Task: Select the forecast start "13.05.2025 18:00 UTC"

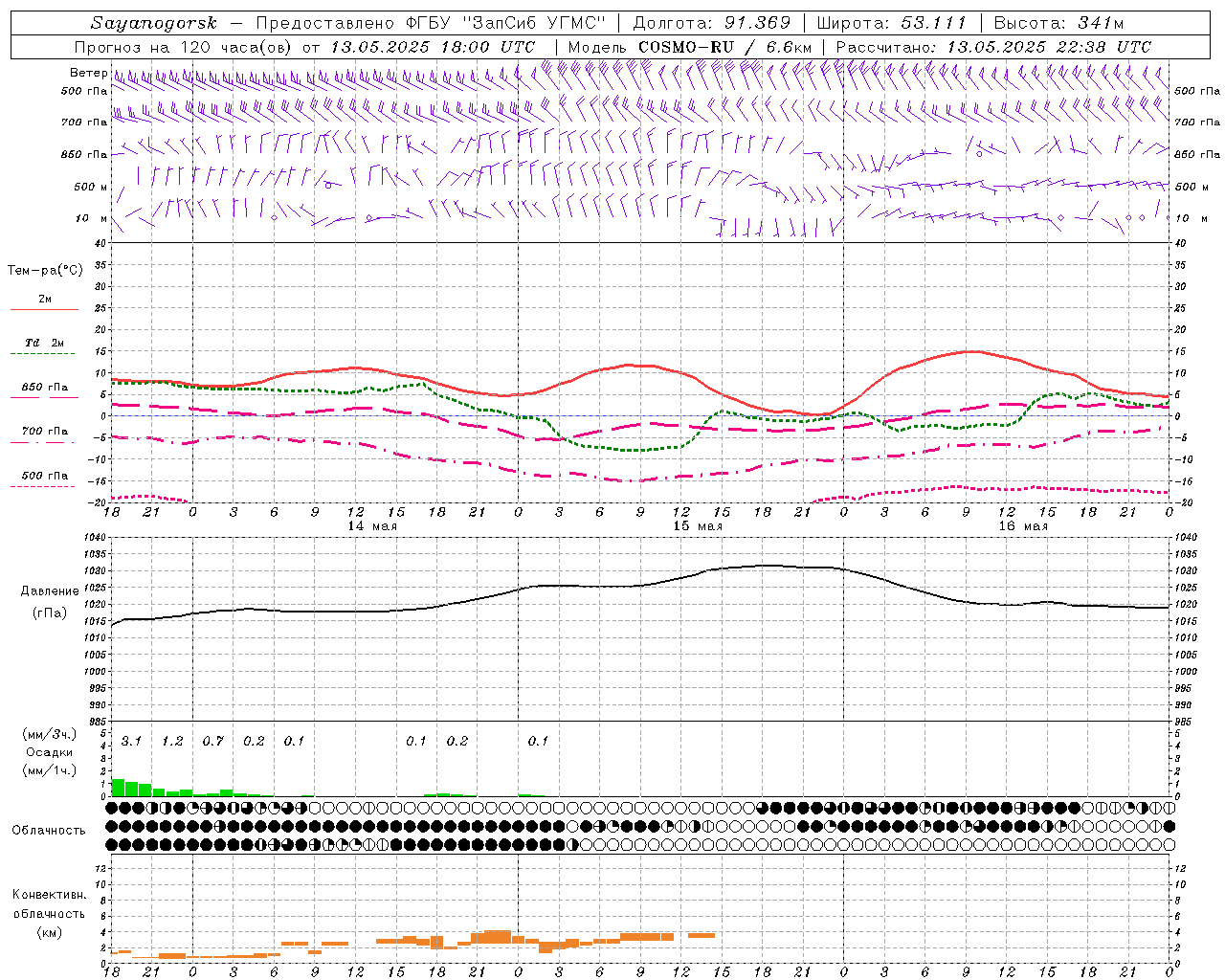Action: pyautogui.click(x=433, y=47)
